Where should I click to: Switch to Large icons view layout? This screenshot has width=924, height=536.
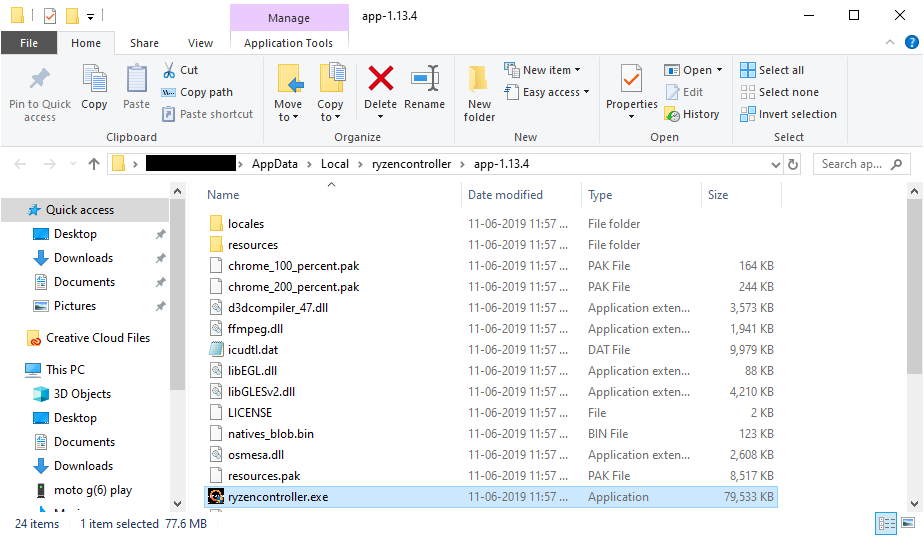[x=908, y=523]
